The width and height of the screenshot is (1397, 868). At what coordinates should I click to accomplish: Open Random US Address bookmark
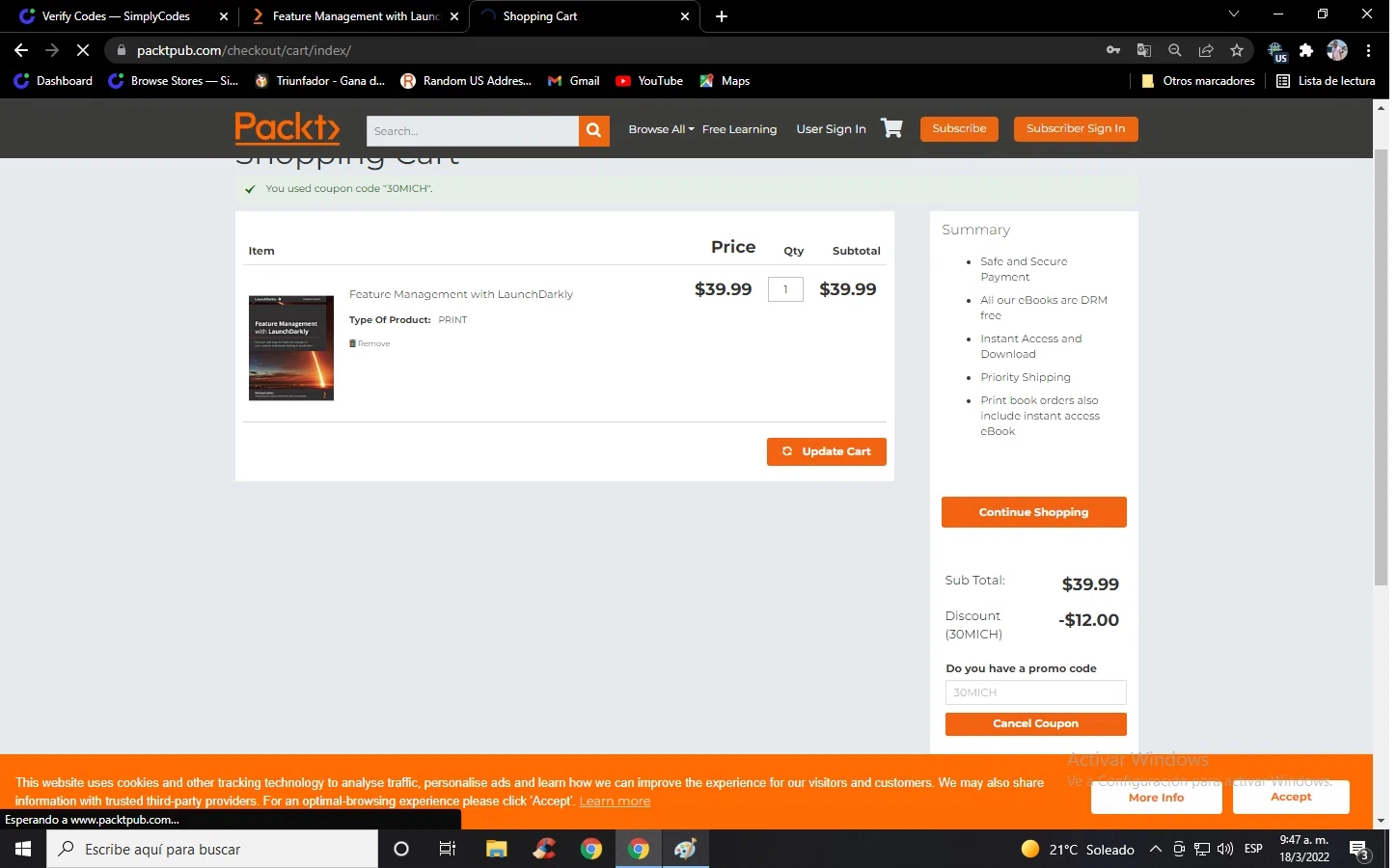click(x=466, y=81)
